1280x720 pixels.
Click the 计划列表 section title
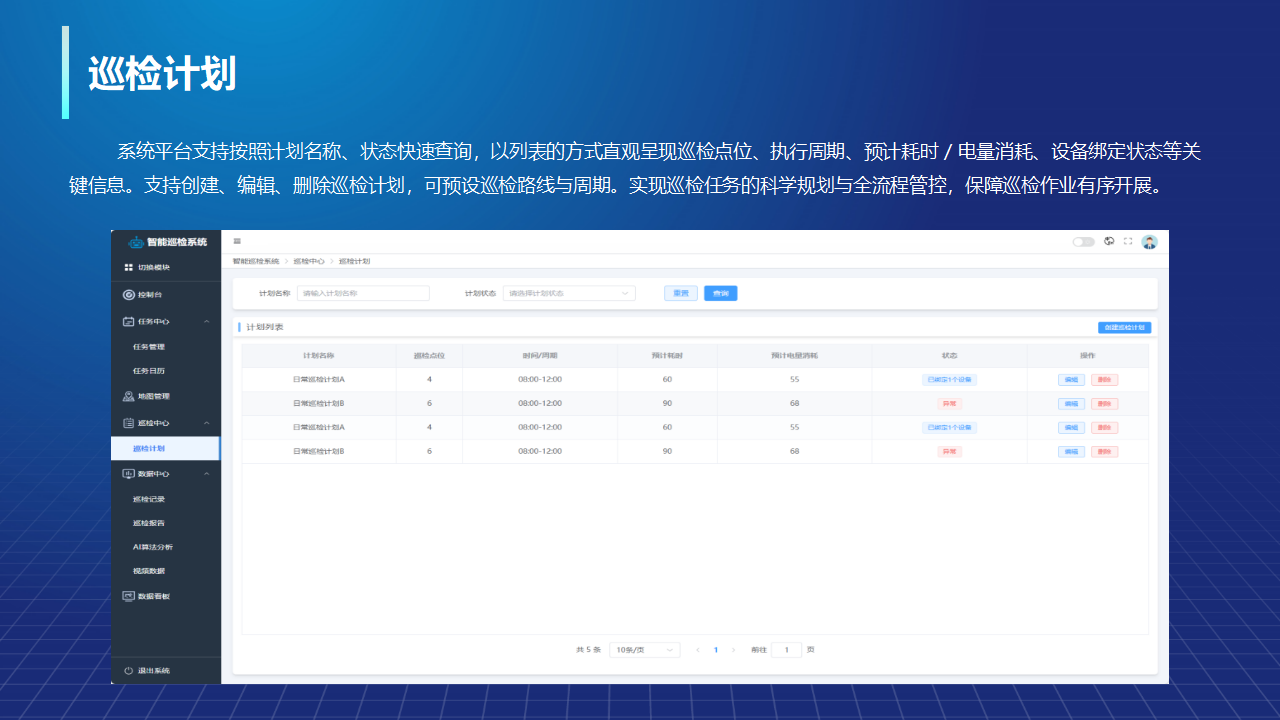pyautogui.click(x=264, y=327)
